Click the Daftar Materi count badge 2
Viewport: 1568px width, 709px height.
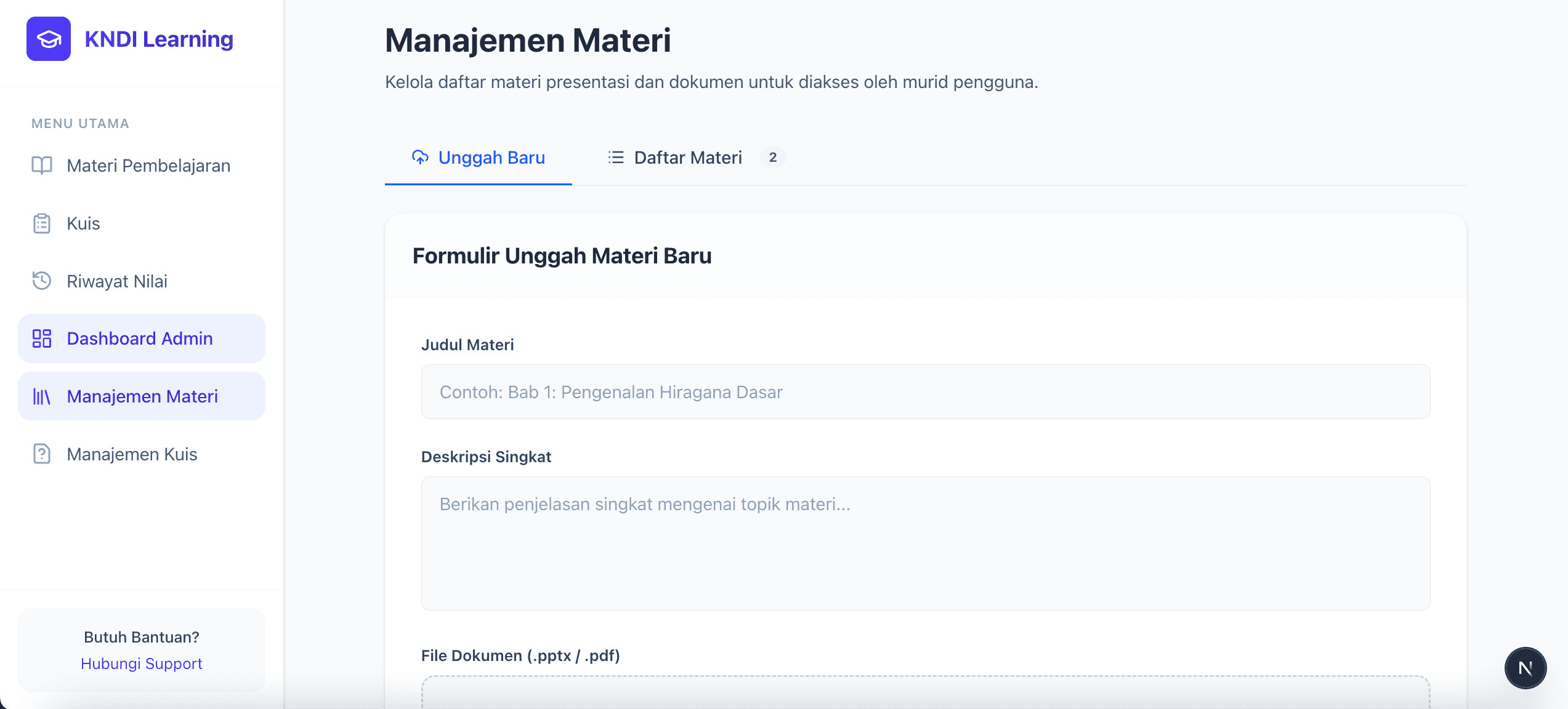click(773, 158)
